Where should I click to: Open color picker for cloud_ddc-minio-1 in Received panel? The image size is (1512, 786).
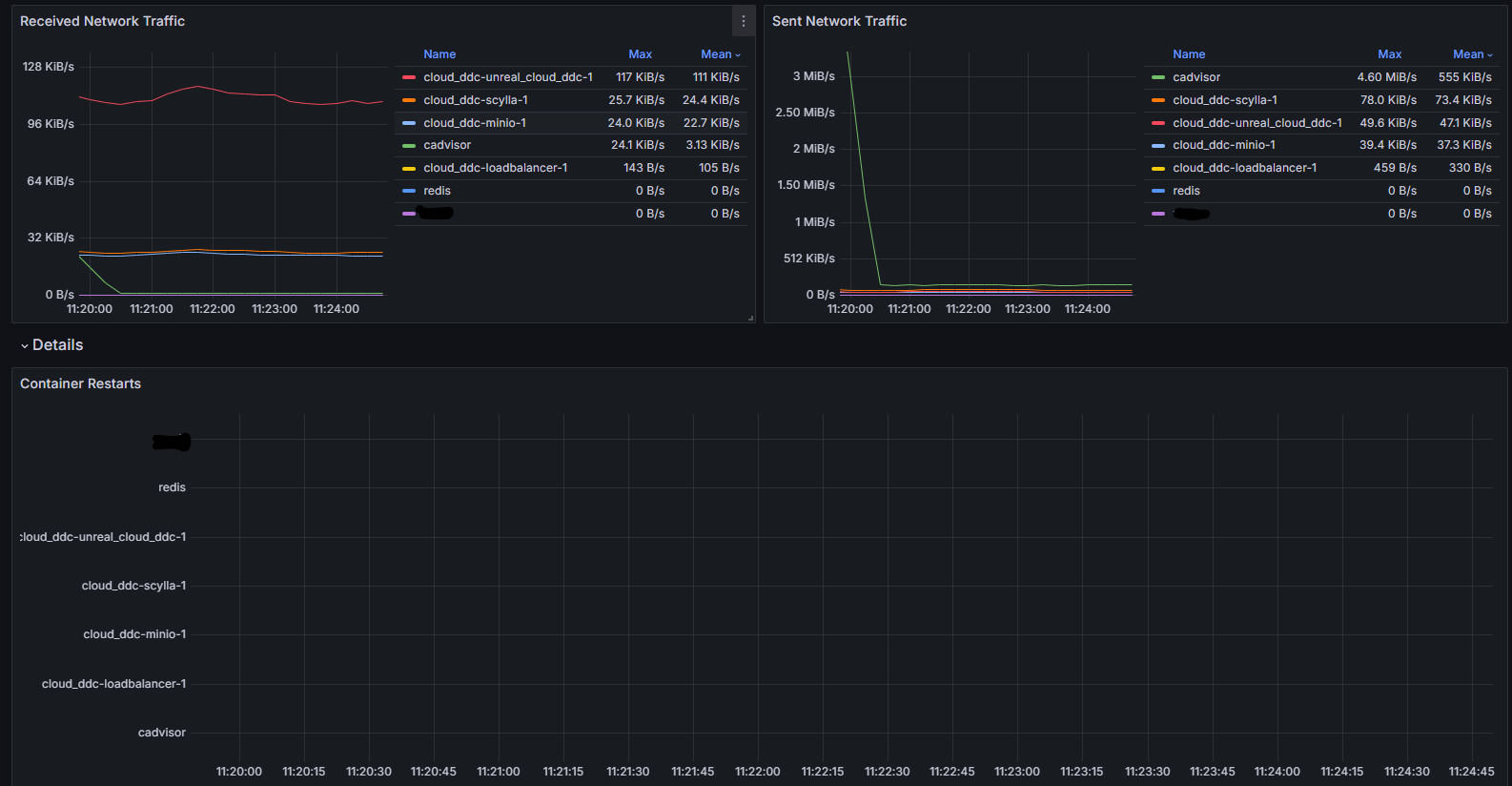[x=409, y=123]
